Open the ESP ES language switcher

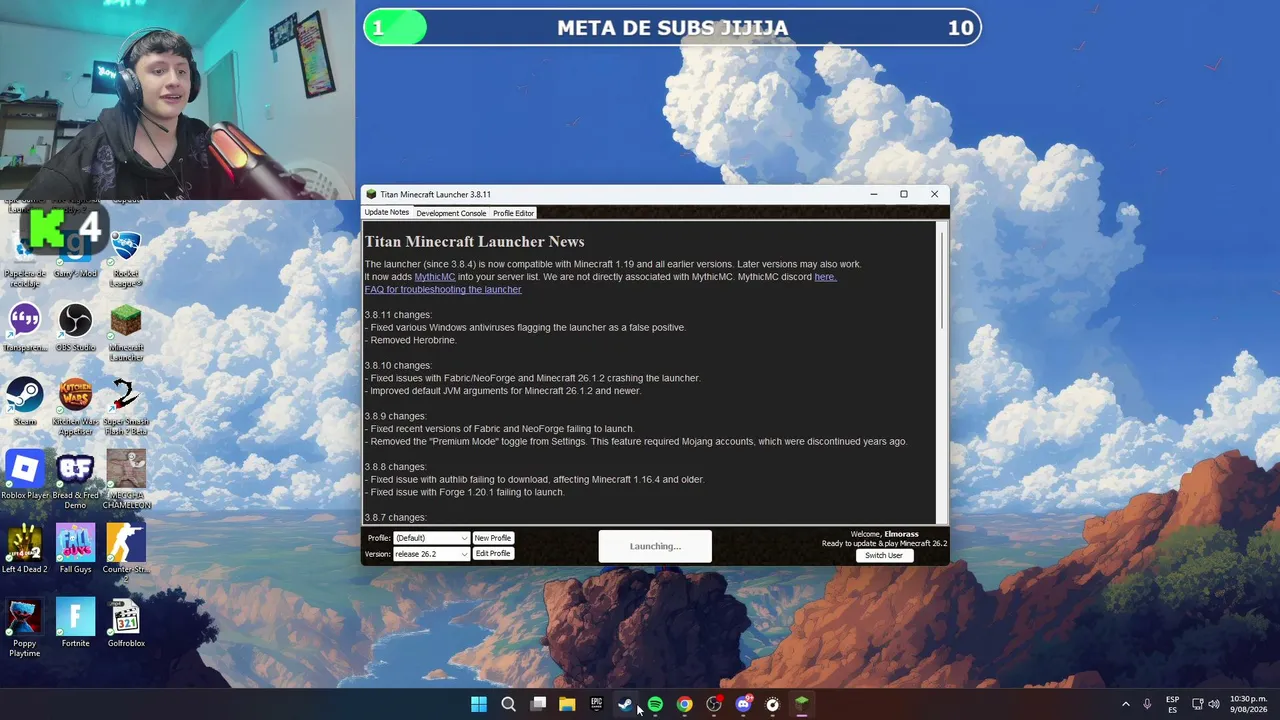(x=1172, y=704)
